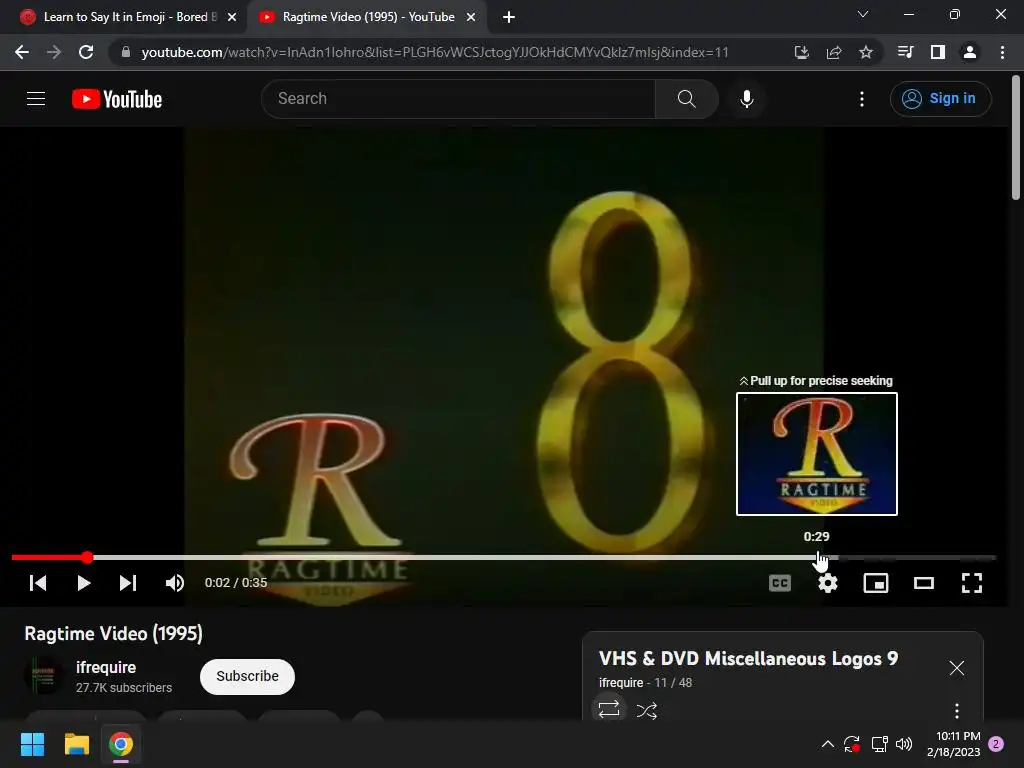This screenshot has width=1024, height=768.
Task: Reload the YouTube page
Action: (86, 52)
